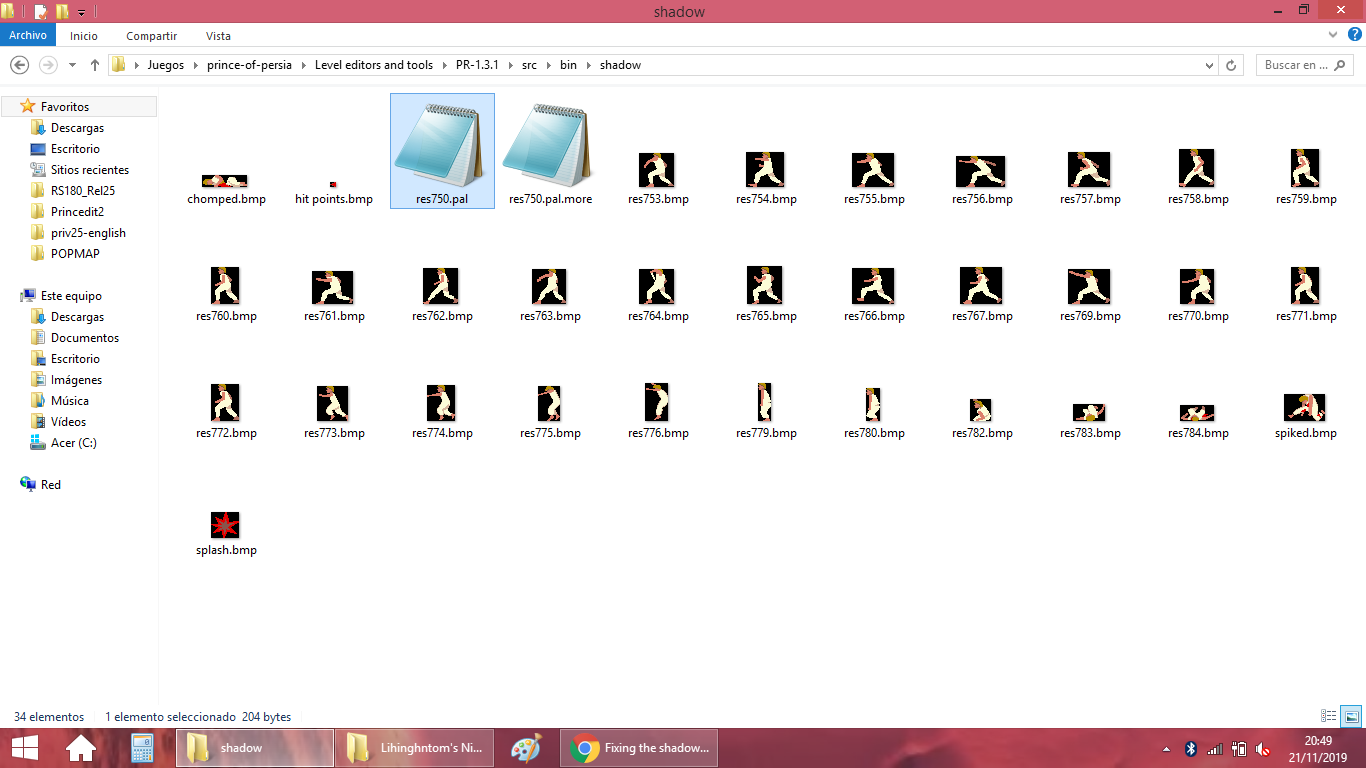Select res771.bmp sprite thumbnail
Screen dimensions: 1366x768
1305,286
